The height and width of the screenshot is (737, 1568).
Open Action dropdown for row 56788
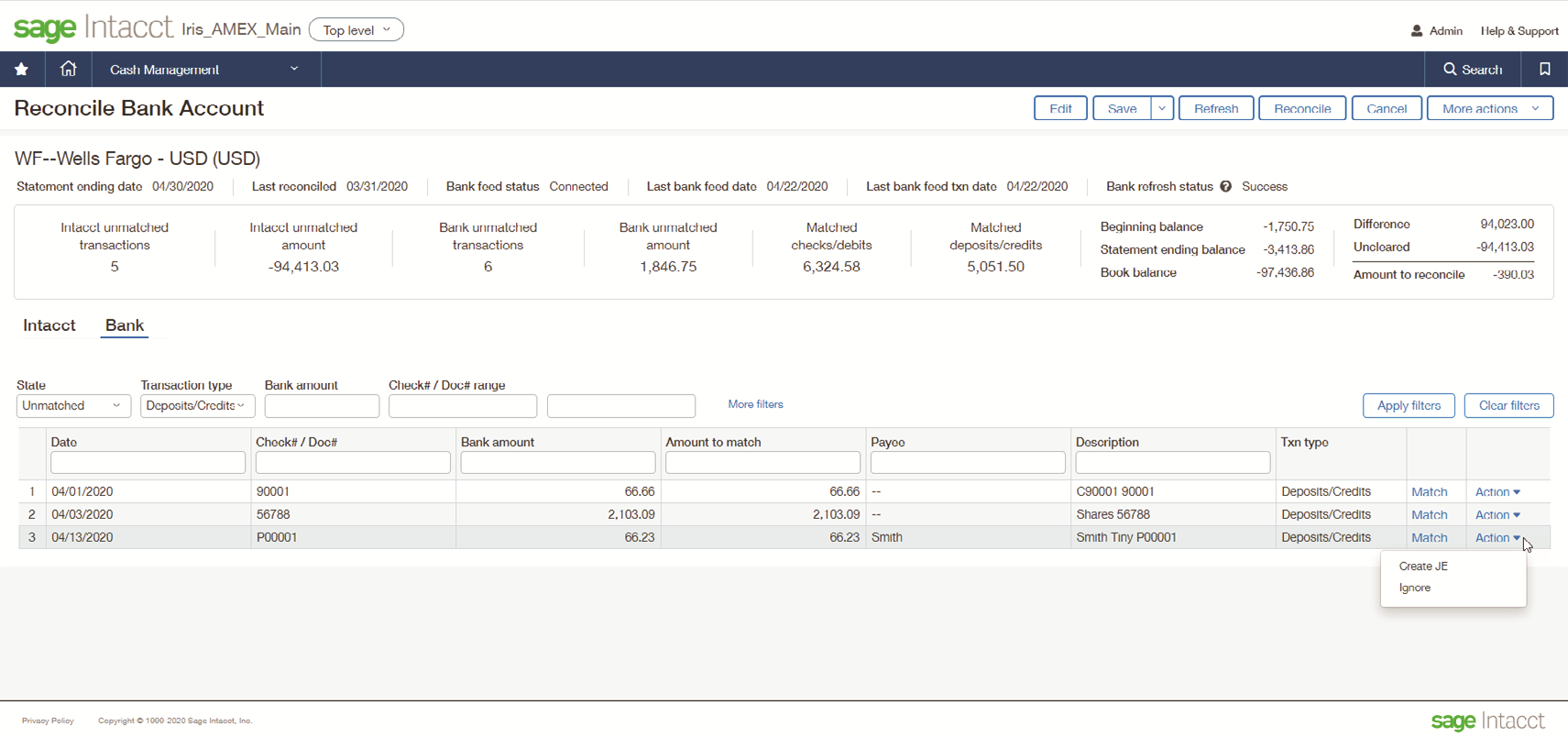1497,514
